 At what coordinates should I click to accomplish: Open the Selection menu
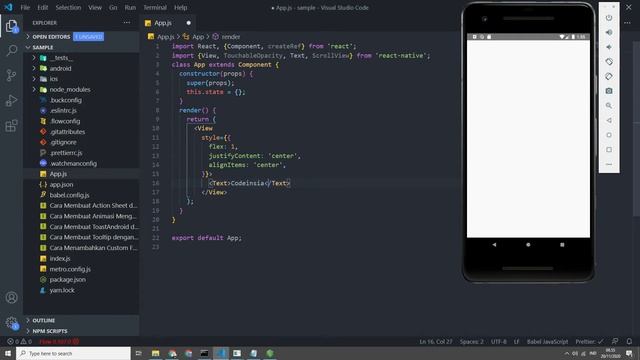pos(68,7)
